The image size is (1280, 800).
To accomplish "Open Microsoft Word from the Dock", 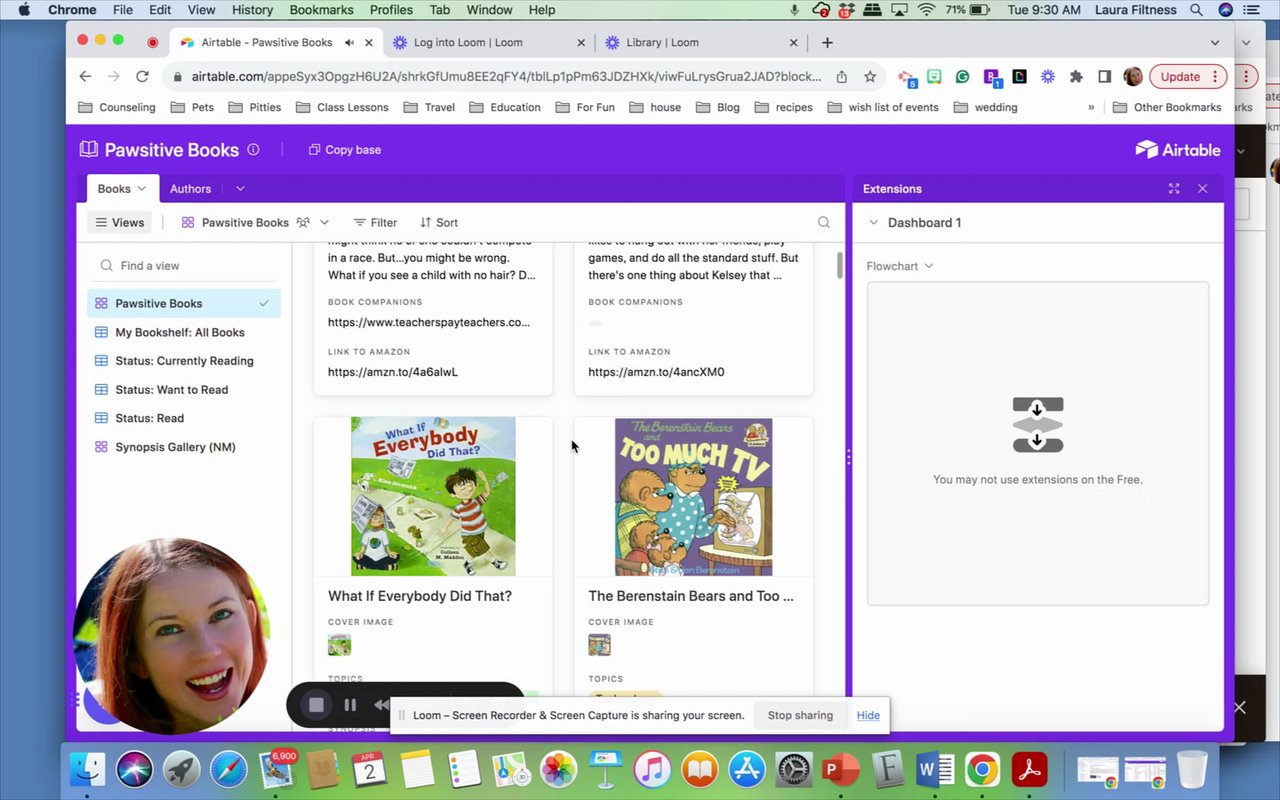I will coord(934,769).
